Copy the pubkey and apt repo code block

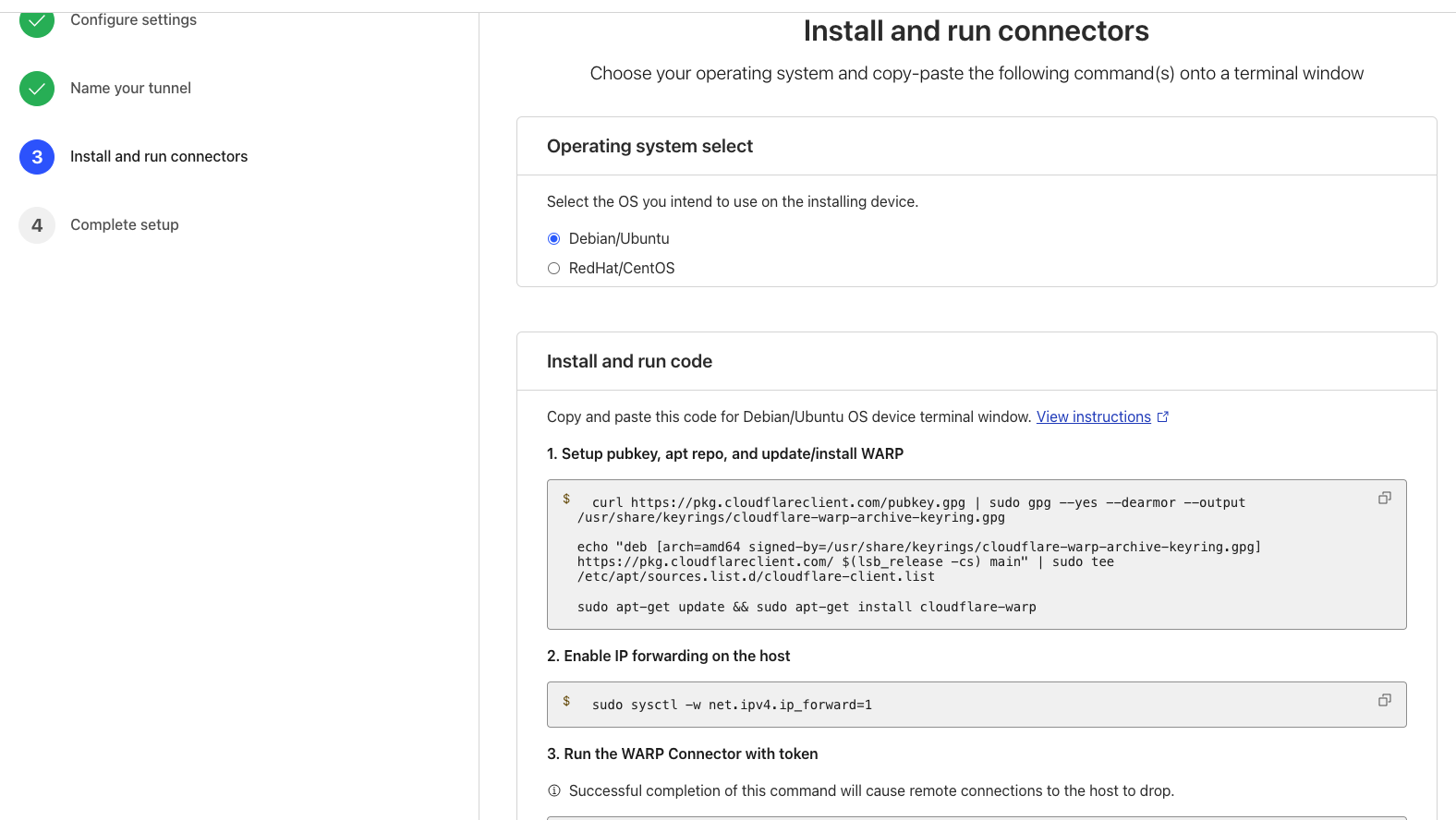1384,498
